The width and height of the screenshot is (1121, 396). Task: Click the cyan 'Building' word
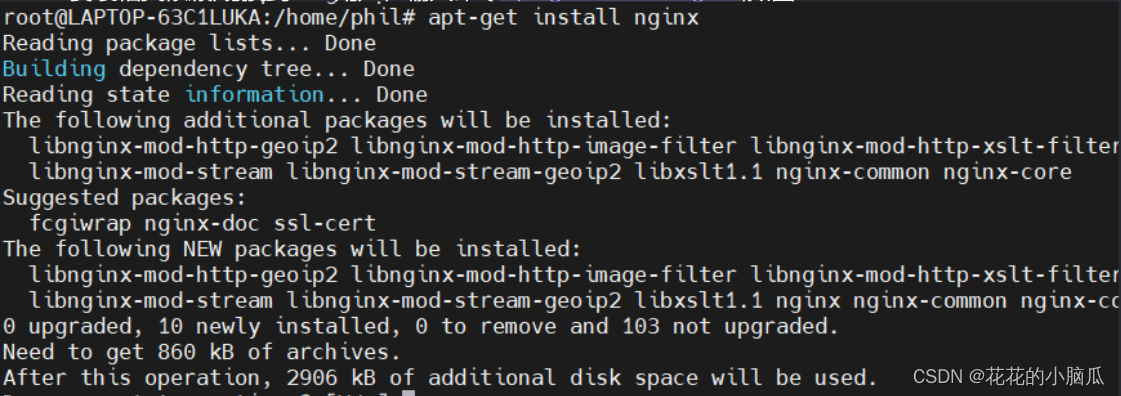click(x=54, y=69)
